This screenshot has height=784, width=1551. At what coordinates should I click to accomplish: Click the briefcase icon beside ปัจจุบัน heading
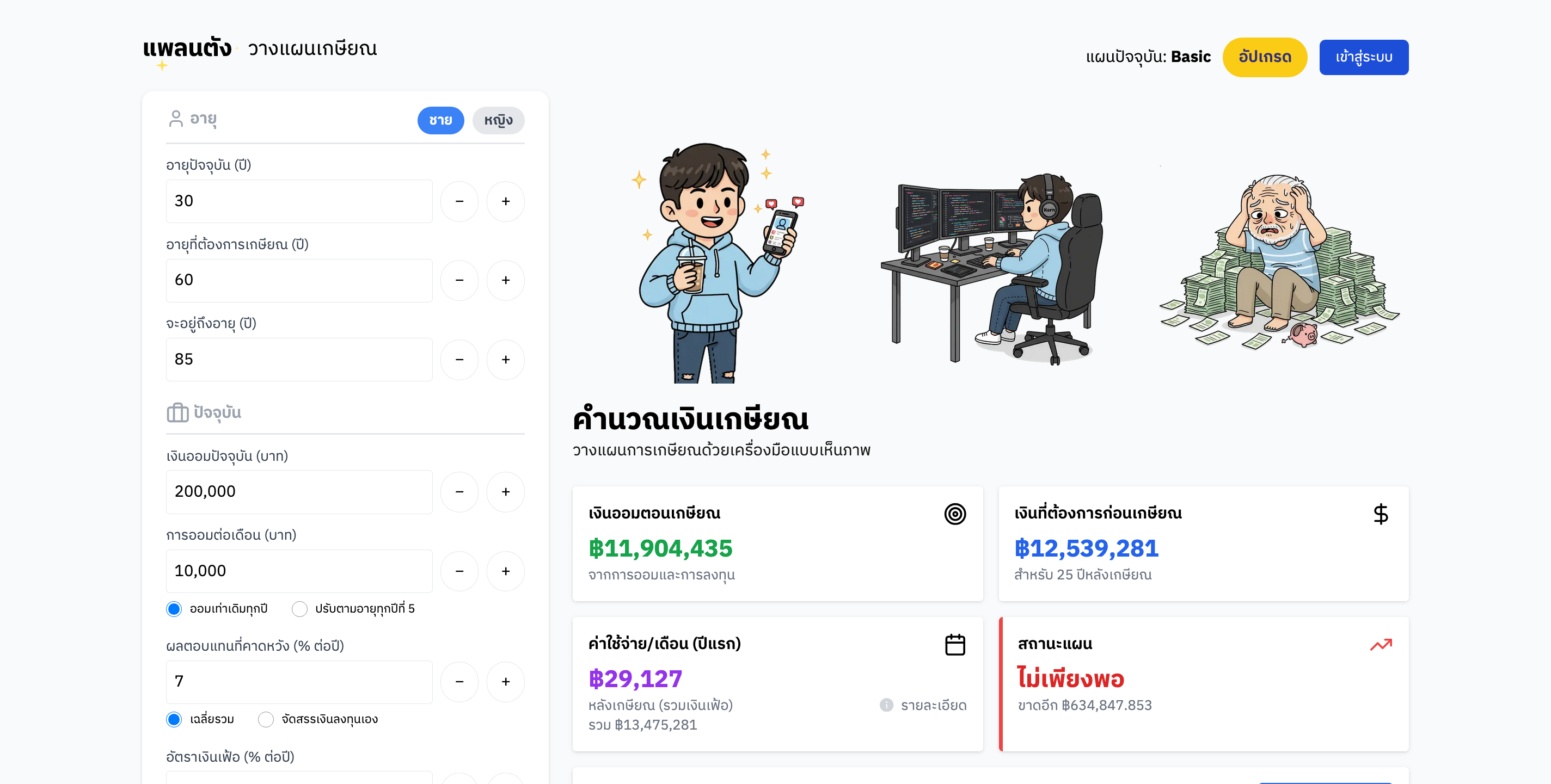pyautogui.click(x=177, y=412)
